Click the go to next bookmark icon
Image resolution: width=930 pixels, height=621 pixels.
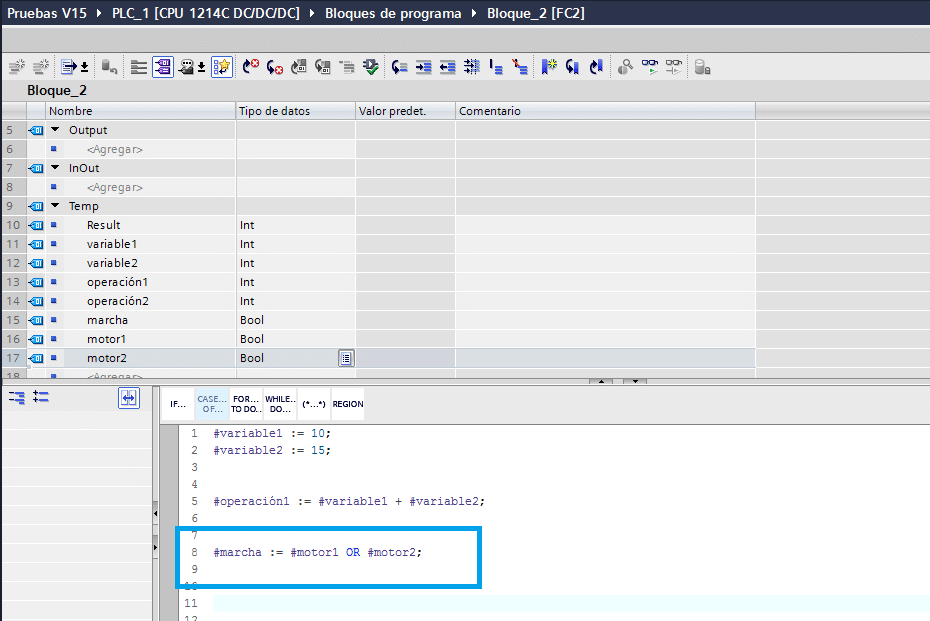point(573,67)
